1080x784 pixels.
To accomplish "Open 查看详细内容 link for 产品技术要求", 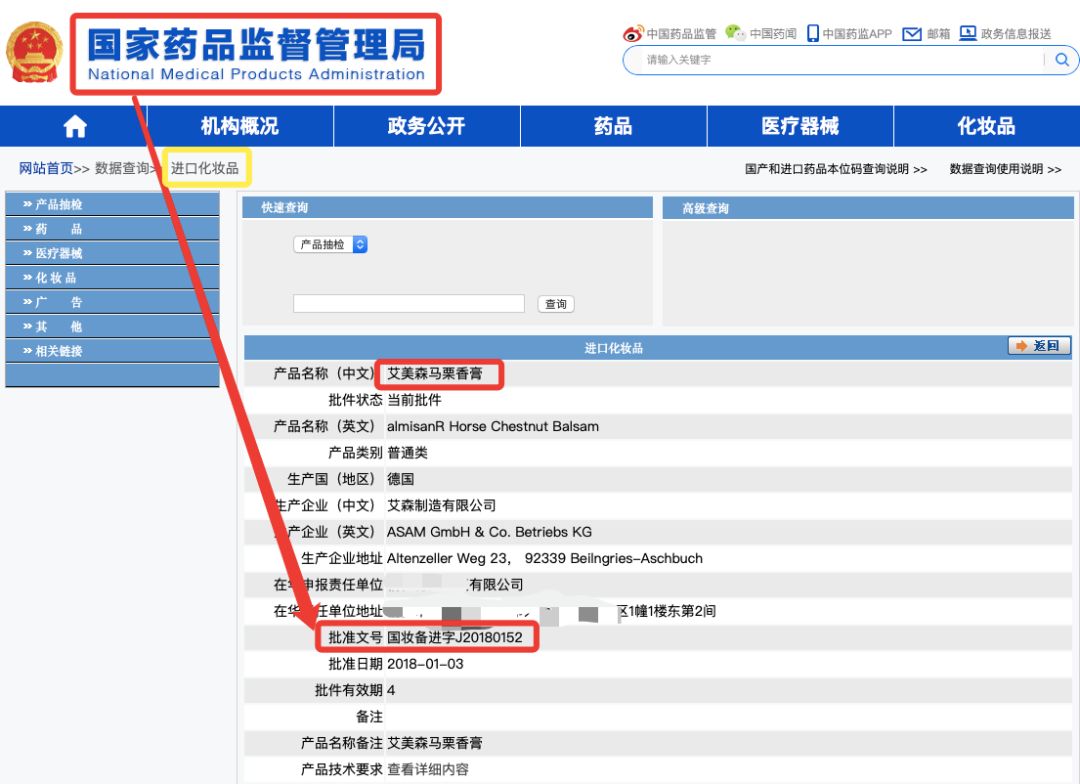I will [428, 769].
